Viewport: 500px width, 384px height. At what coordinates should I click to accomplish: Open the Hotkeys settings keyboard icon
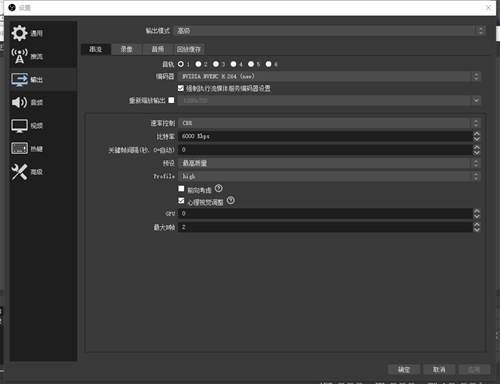(19, 148)
